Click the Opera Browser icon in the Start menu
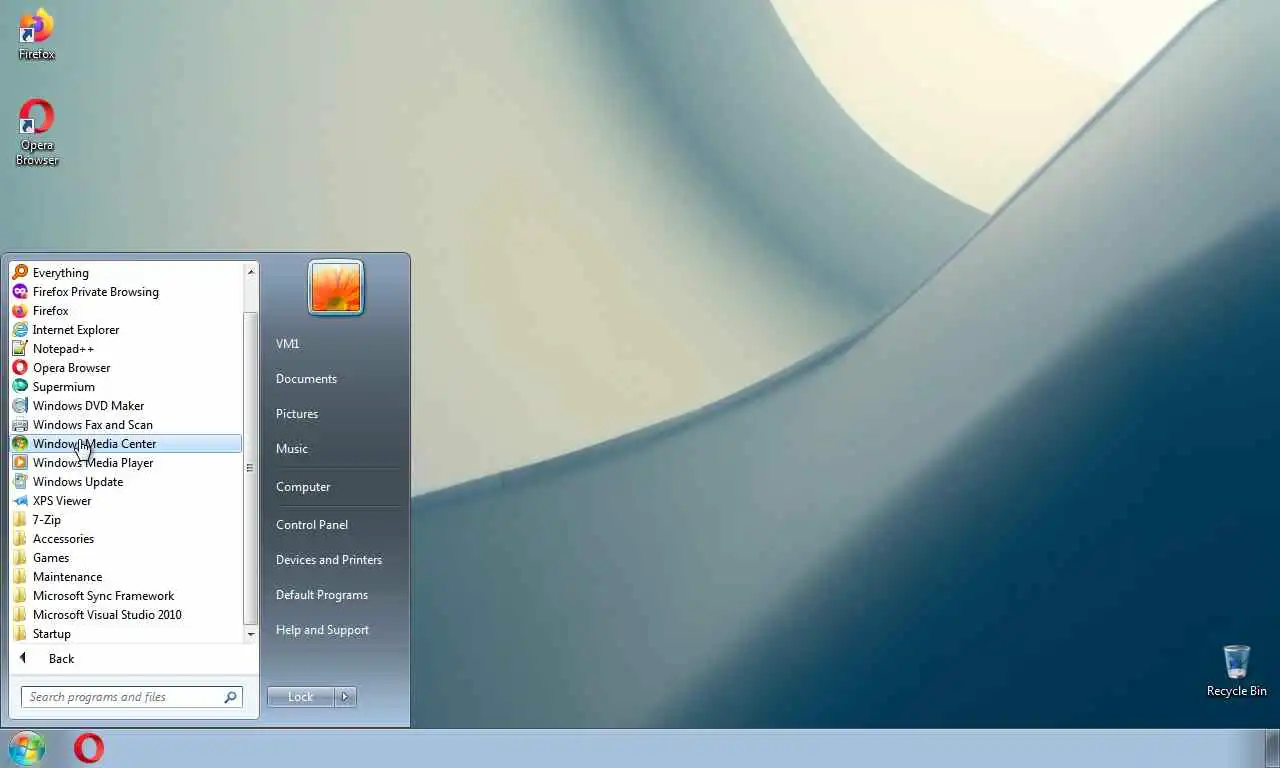 (x=20, y=367)
